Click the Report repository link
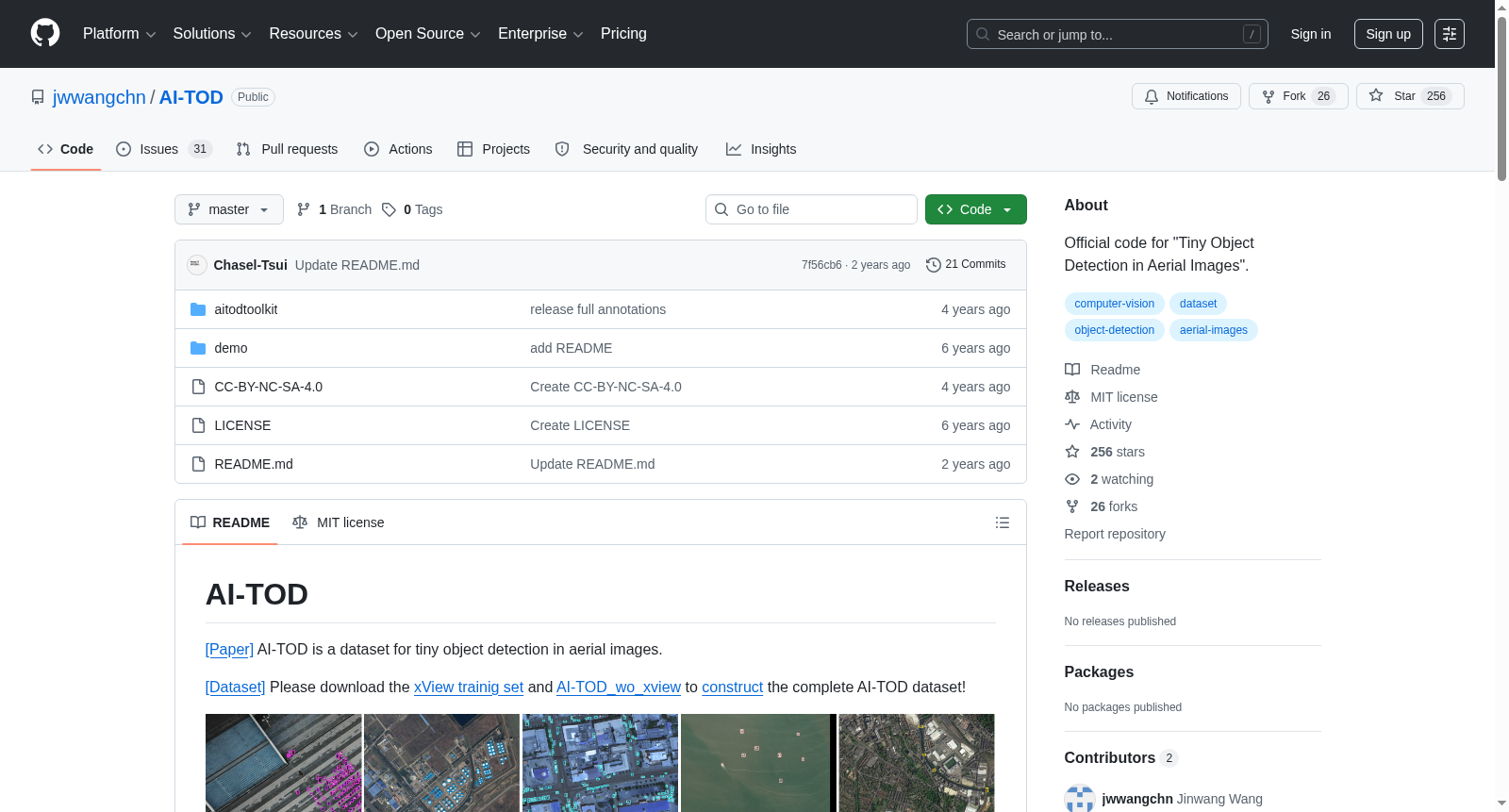Screen dimensions: 1509x812 (x=1115, y=534)
